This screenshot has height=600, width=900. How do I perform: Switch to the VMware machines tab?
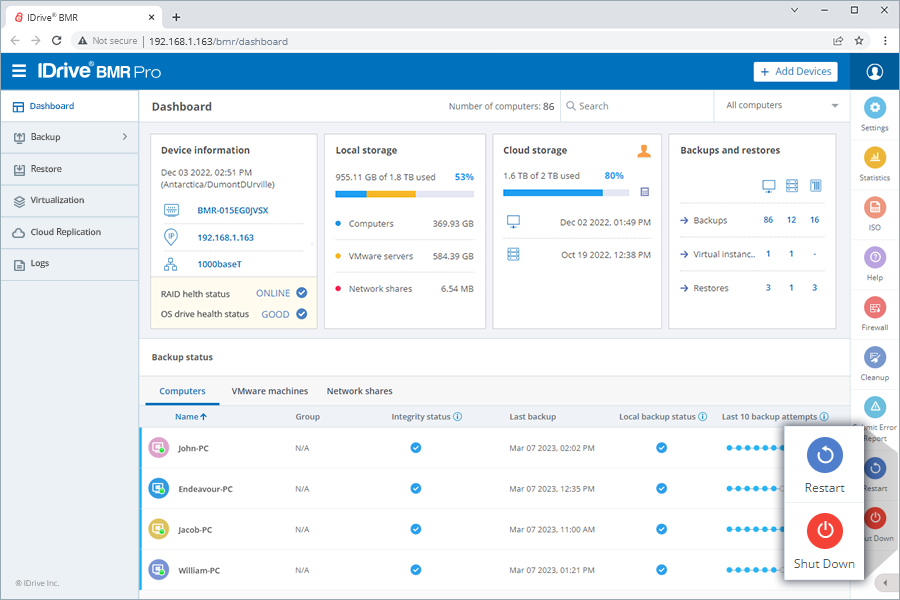tap(270, 391)
